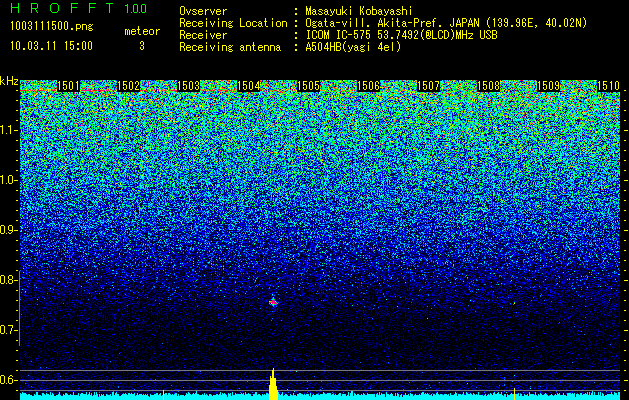Click the Ovserver label
This screenshot has width=629, height=400.
point(203,12)
